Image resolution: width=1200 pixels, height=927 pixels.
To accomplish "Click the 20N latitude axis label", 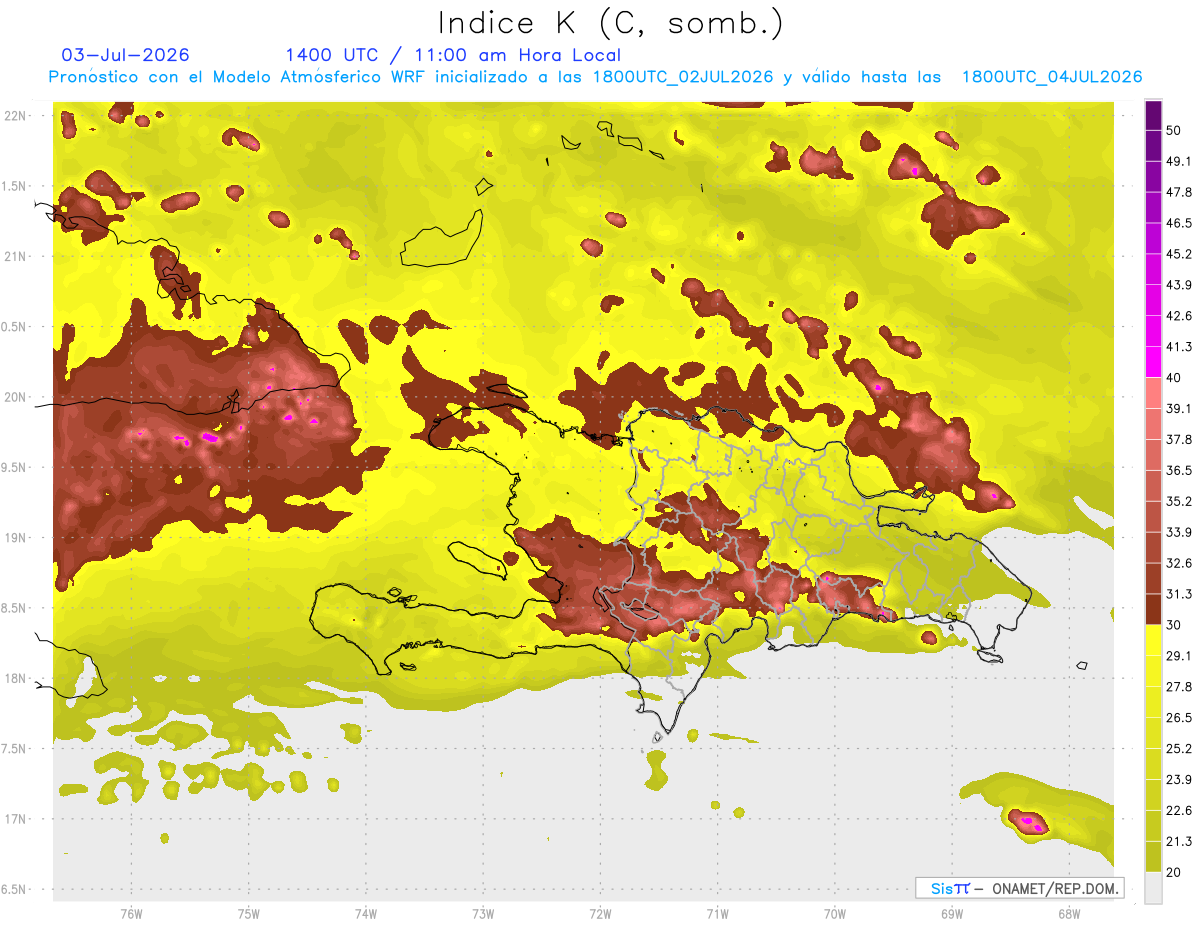I will click(x=17, y=397).
